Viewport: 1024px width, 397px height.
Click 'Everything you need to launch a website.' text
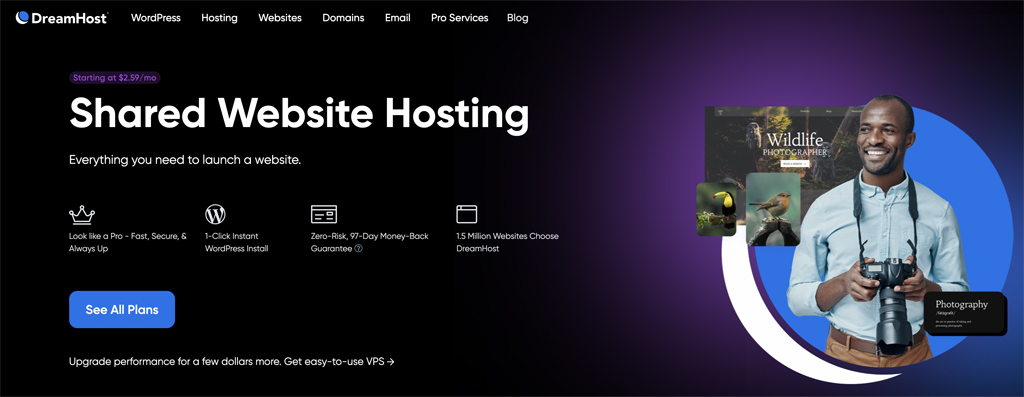tap(185, 160)
